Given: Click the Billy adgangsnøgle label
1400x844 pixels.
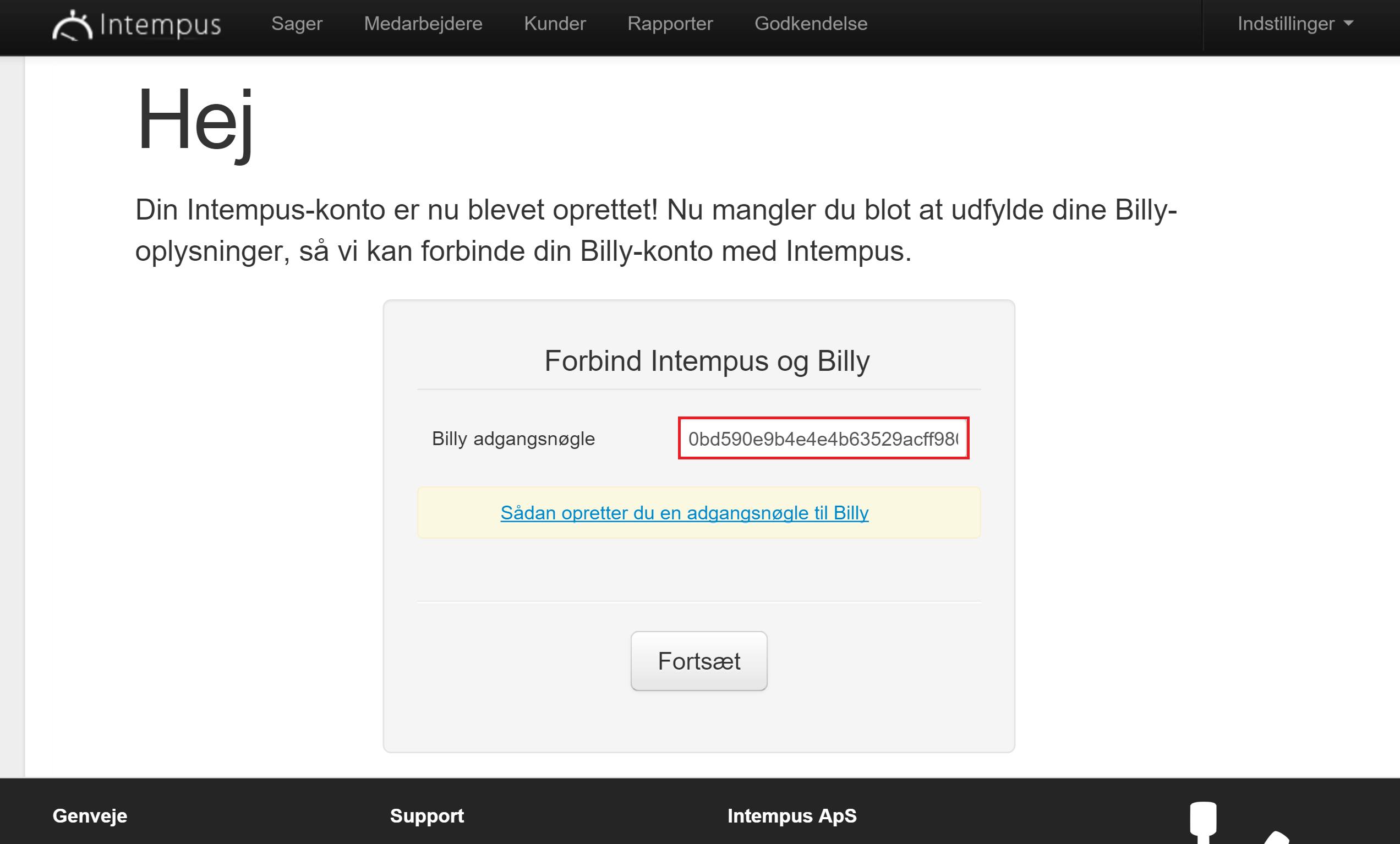Looking at the screenshot, I should [x=513, y=439].
